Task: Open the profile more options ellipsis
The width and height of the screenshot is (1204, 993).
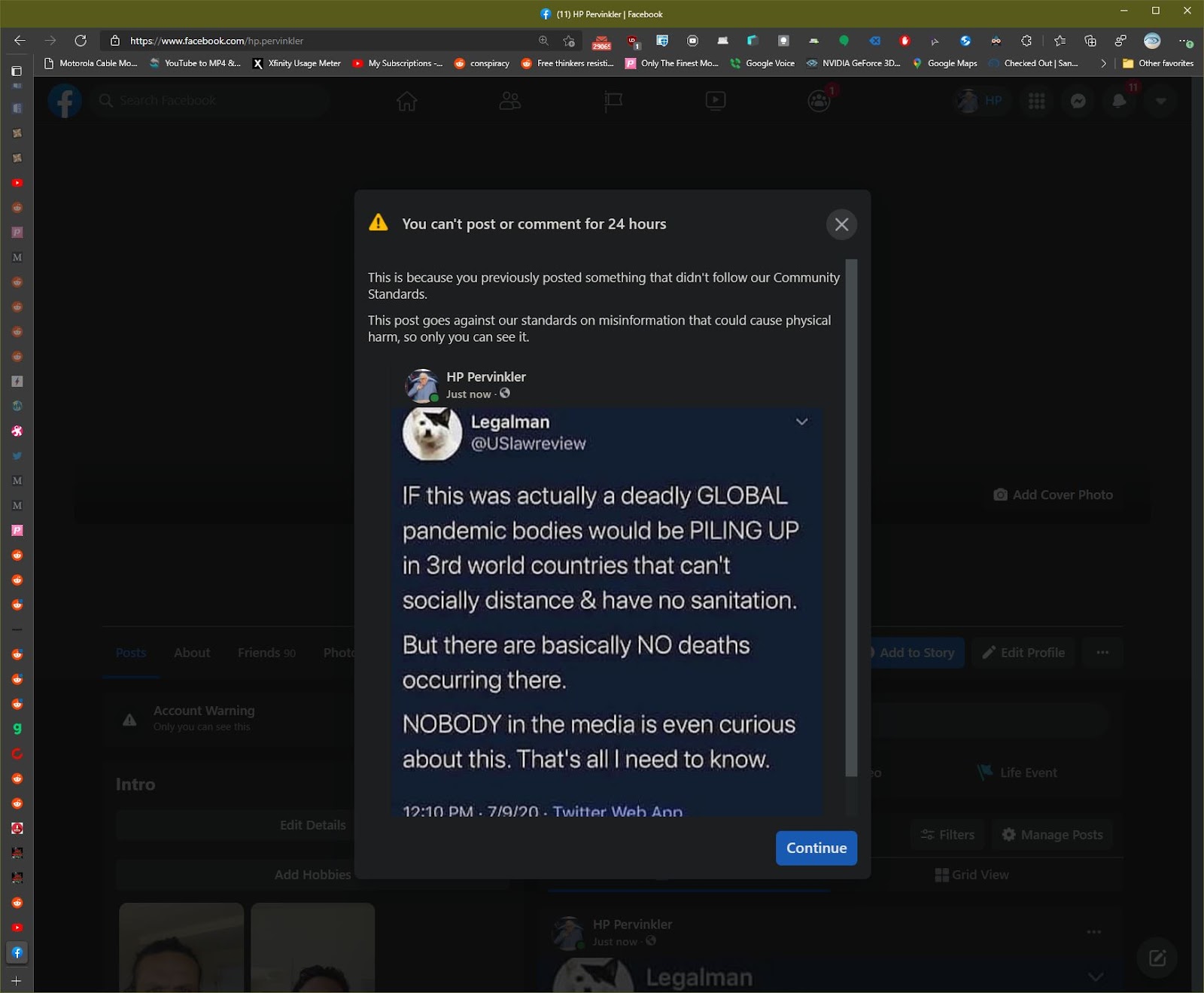Action: click(x=1102, y=653)
